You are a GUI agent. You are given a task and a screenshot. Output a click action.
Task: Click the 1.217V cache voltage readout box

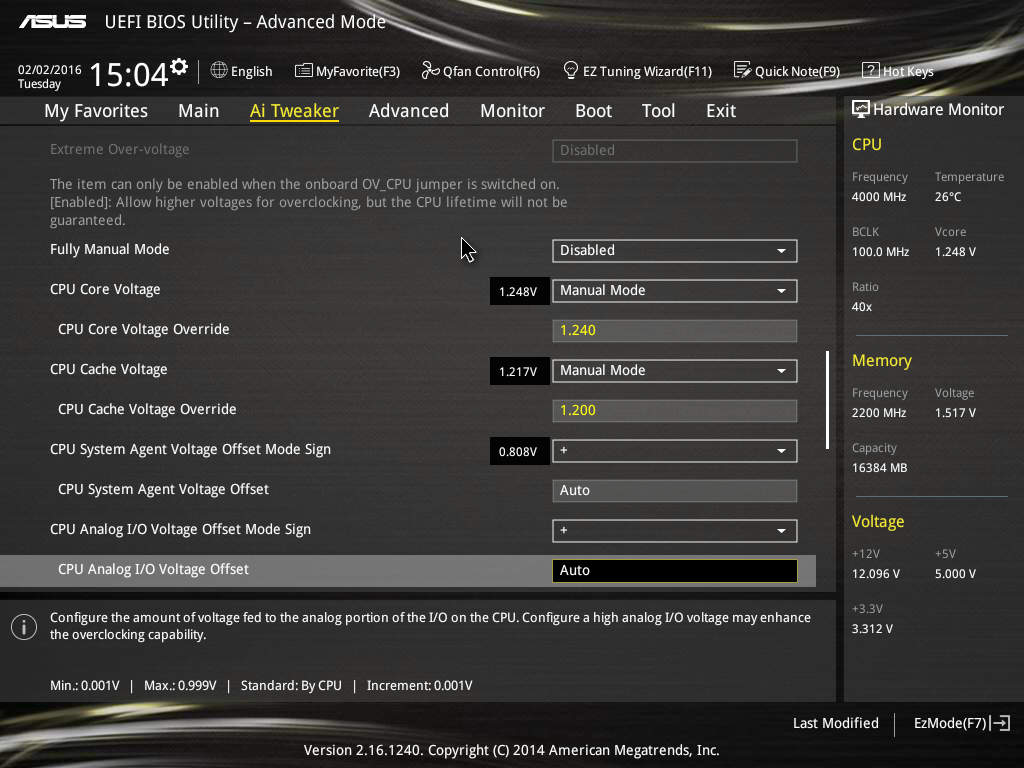pos(519,372)
